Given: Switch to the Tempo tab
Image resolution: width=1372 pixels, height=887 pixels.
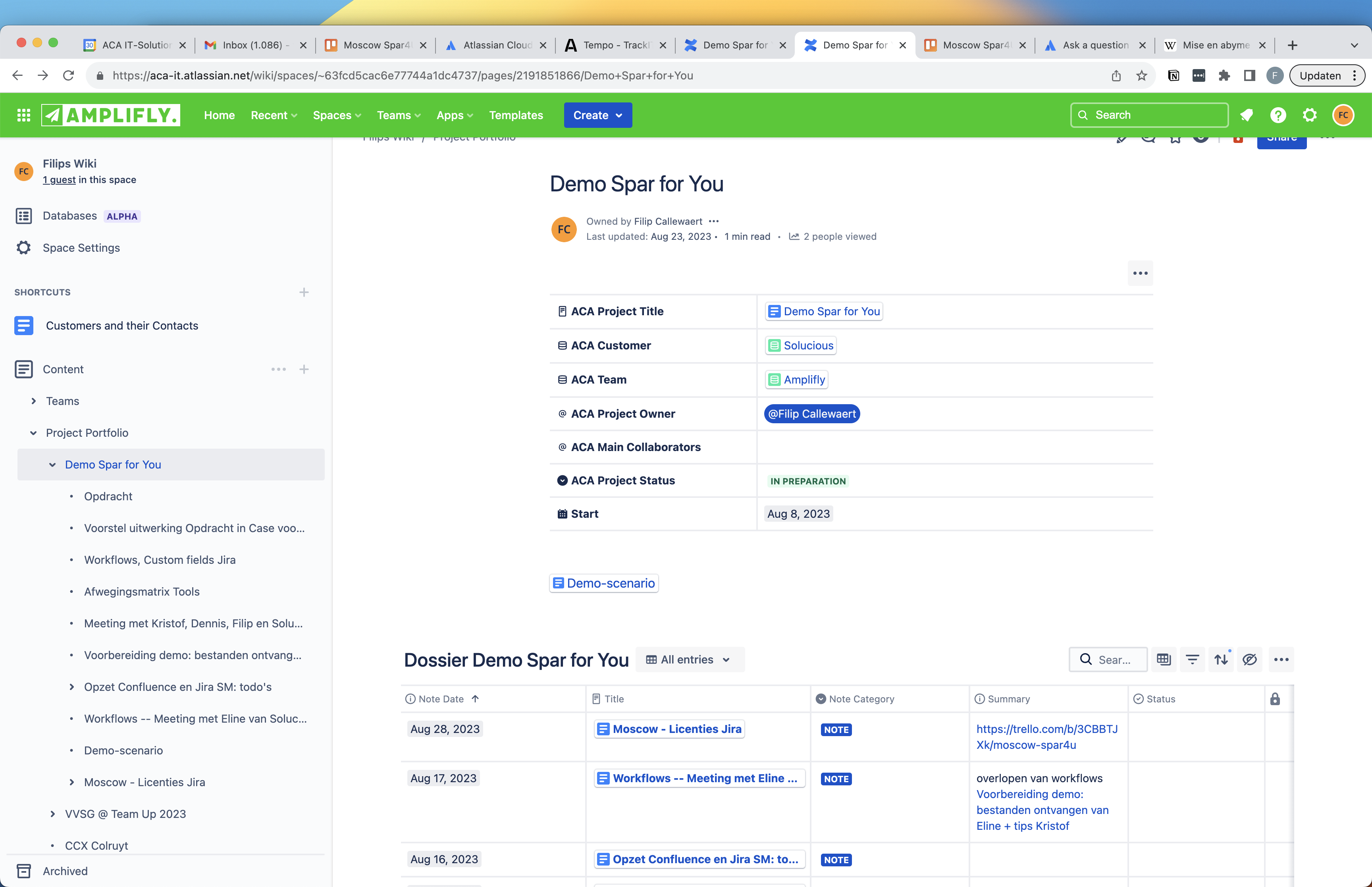Looking at the screenshot, I should click(x=615, y=45).
